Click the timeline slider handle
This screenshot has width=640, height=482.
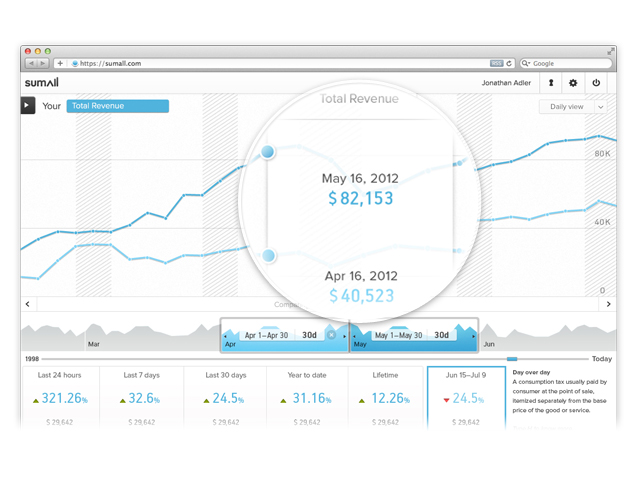point(512,359)
